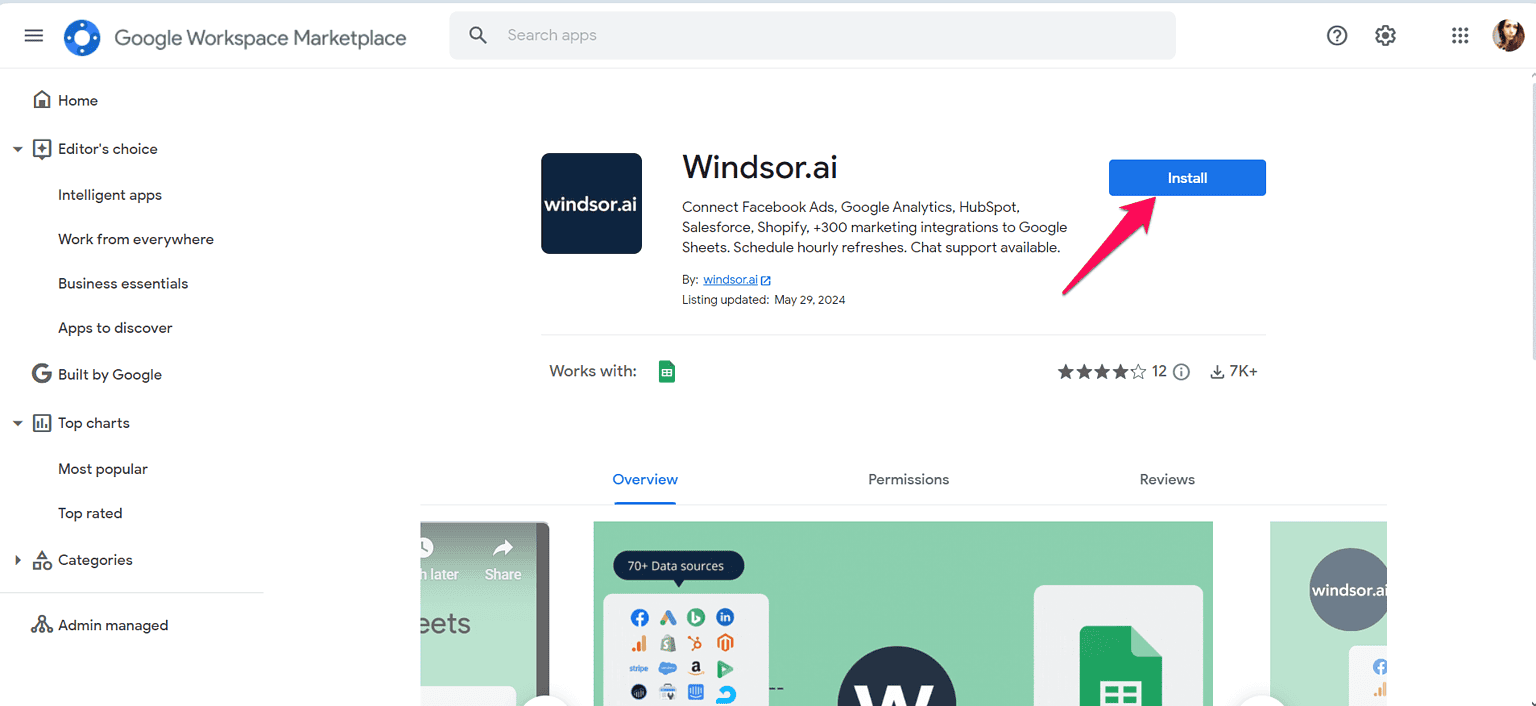Click the Windsor.ai app logo

point(591,203)
